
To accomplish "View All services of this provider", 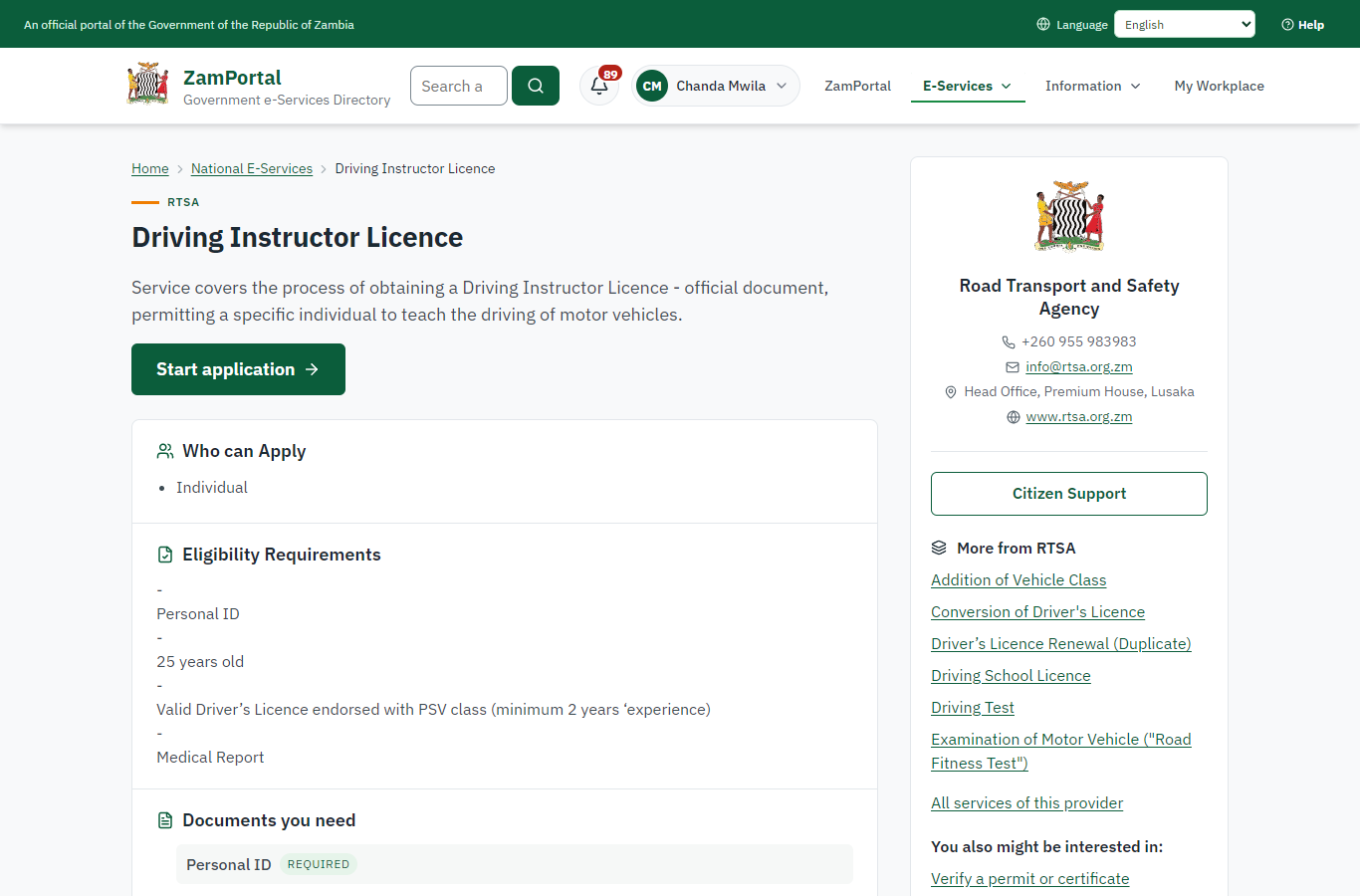I will point(1026,803).
